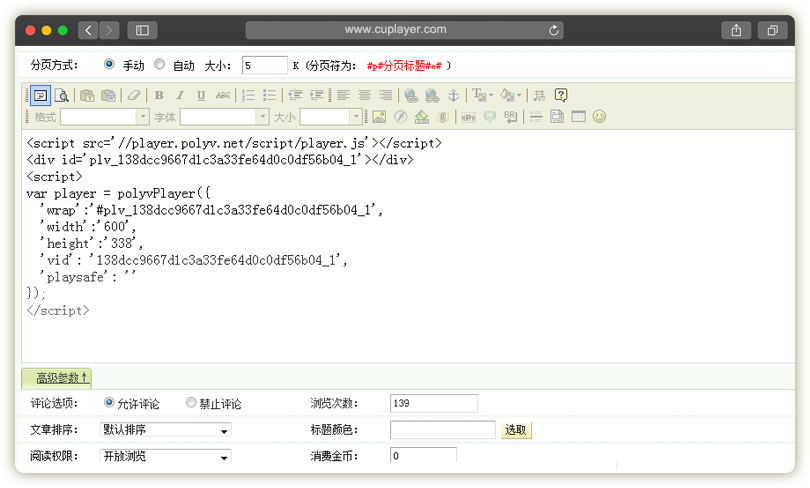Insert a numbered list
810x488 pixels.
tap(247, 96)
